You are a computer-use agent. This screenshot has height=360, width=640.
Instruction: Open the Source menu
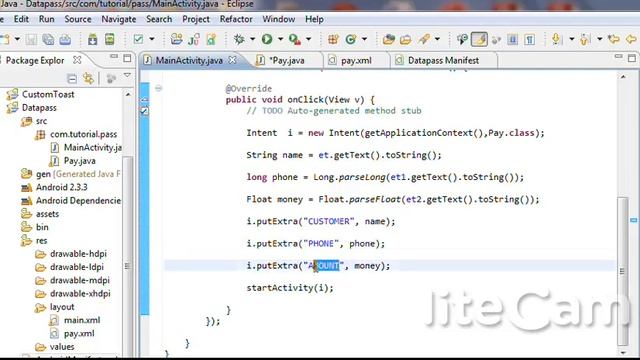(78, 19)
